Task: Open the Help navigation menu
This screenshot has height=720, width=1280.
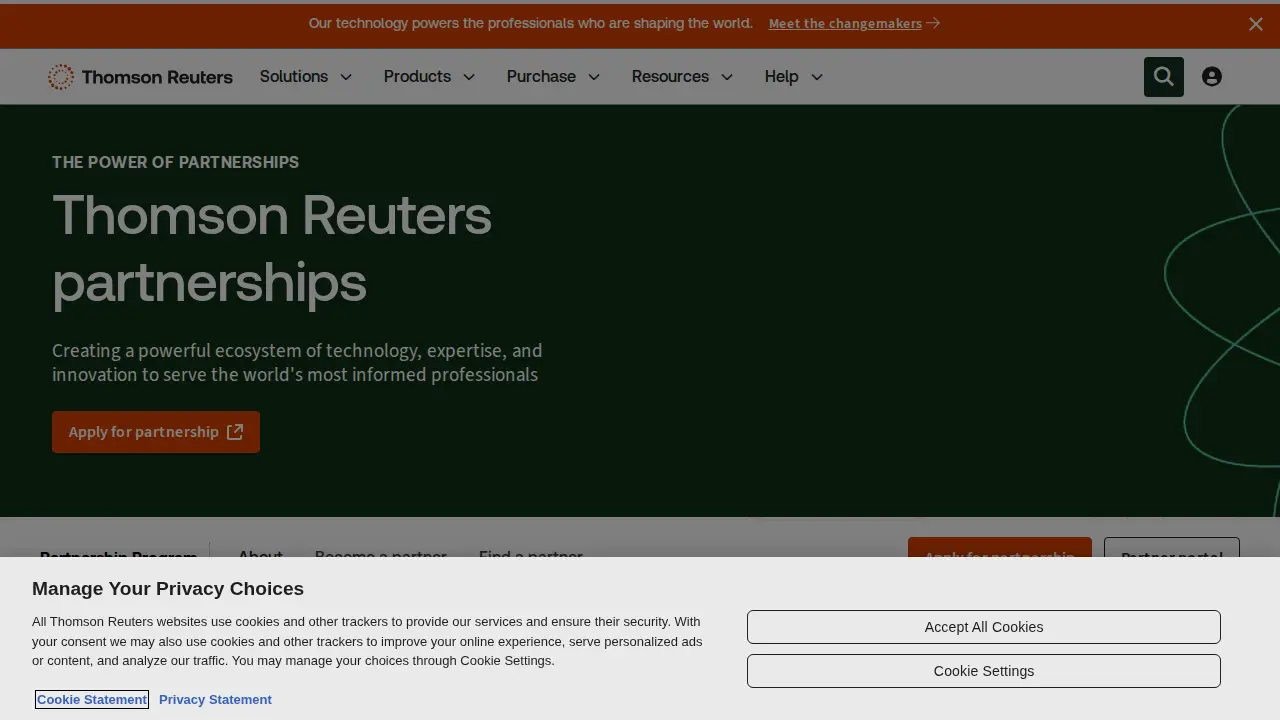Action: pyautogui.click(x=794, y=77)
